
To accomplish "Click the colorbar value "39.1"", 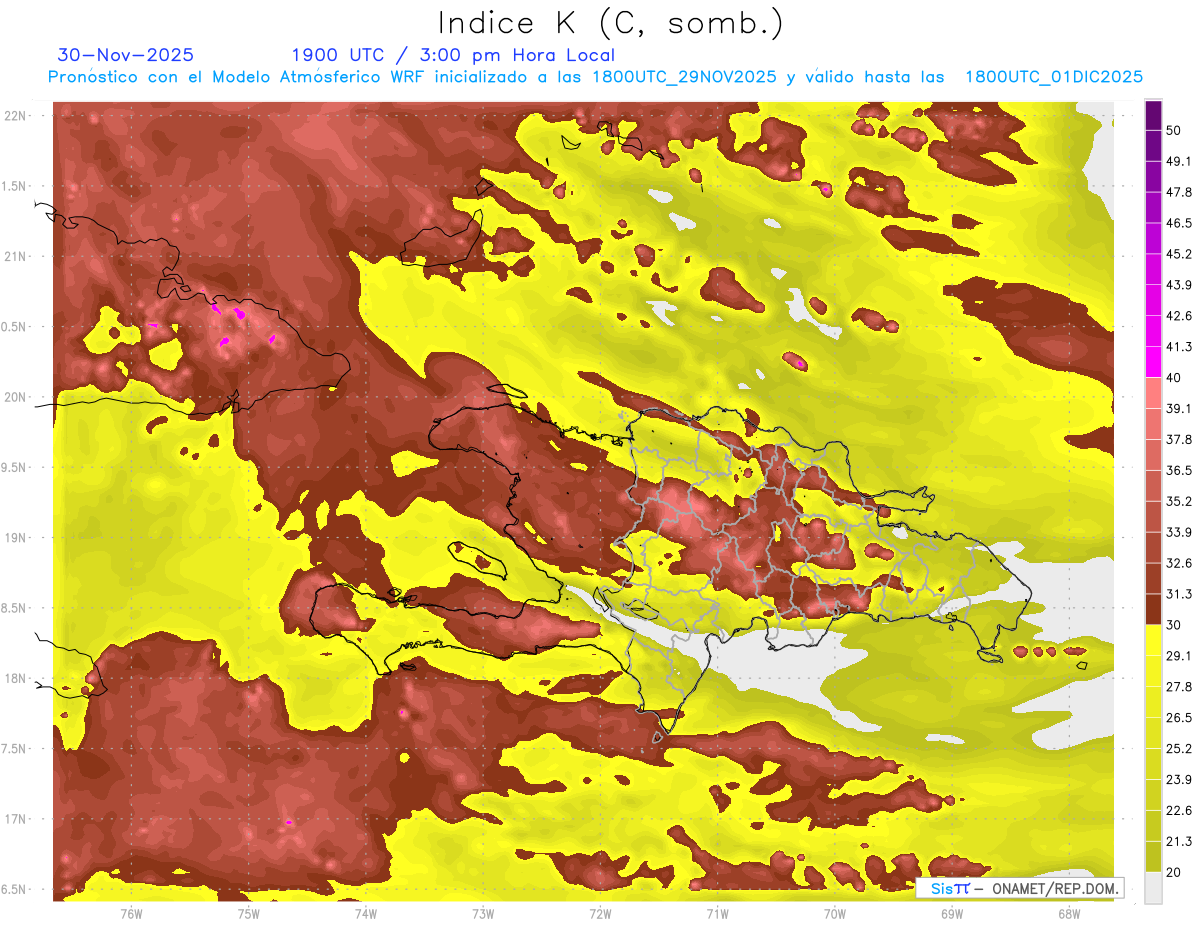I will pos(1179,409).
